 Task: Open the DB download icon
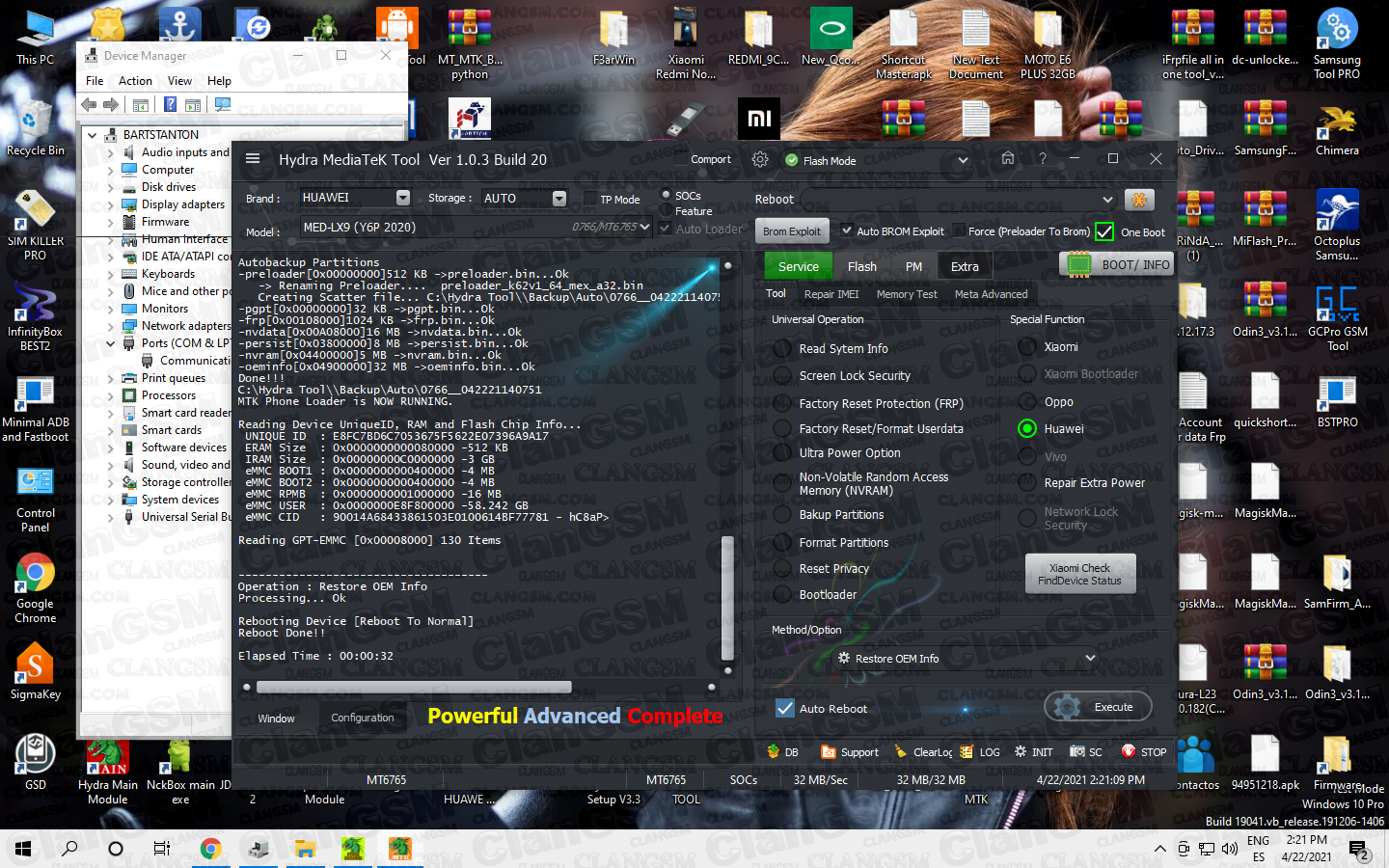[x=773, y=751]
